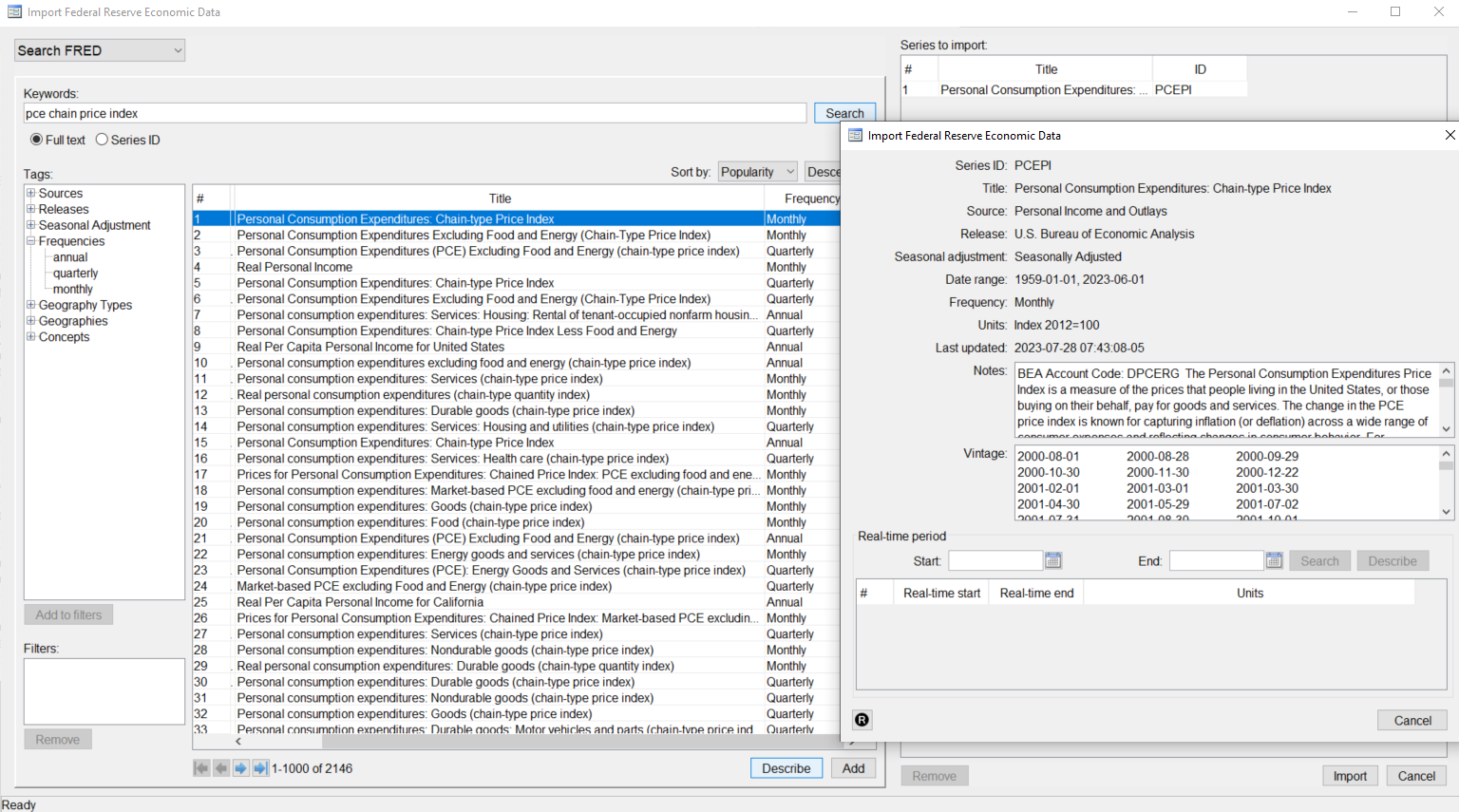Select vintage date 2001-03-30
Screen dimensions: 1459x812
coord(1267,488)
